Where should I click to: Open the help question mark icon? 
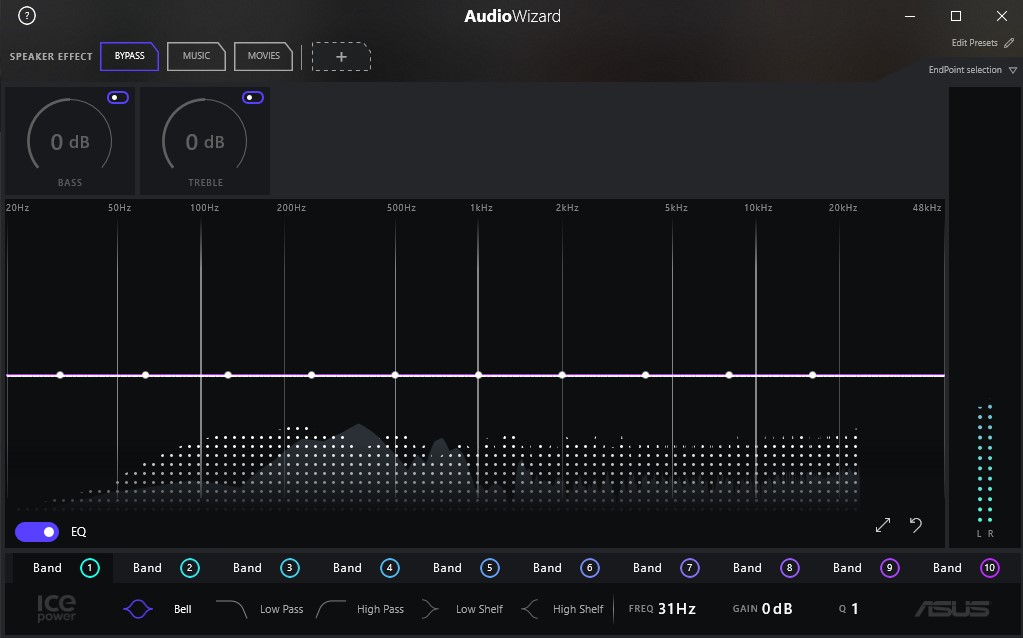point(27,16)
